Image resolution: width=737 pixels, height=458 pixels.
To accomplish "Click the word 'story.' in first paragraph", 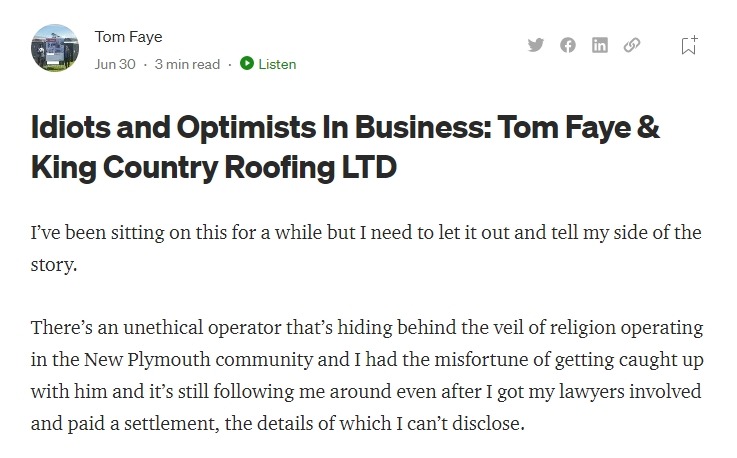I will (54, 265).
